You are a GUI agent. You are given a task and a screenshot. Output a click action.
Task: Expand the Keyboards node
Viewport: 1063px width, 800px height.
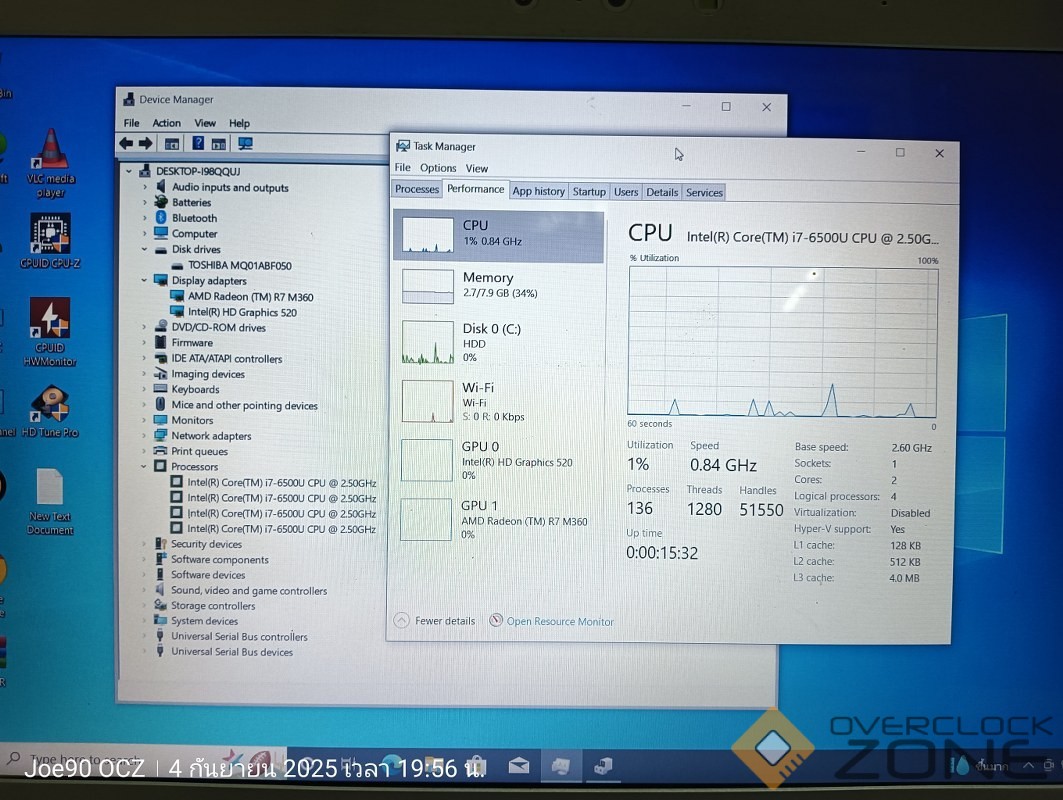point(144,389)
